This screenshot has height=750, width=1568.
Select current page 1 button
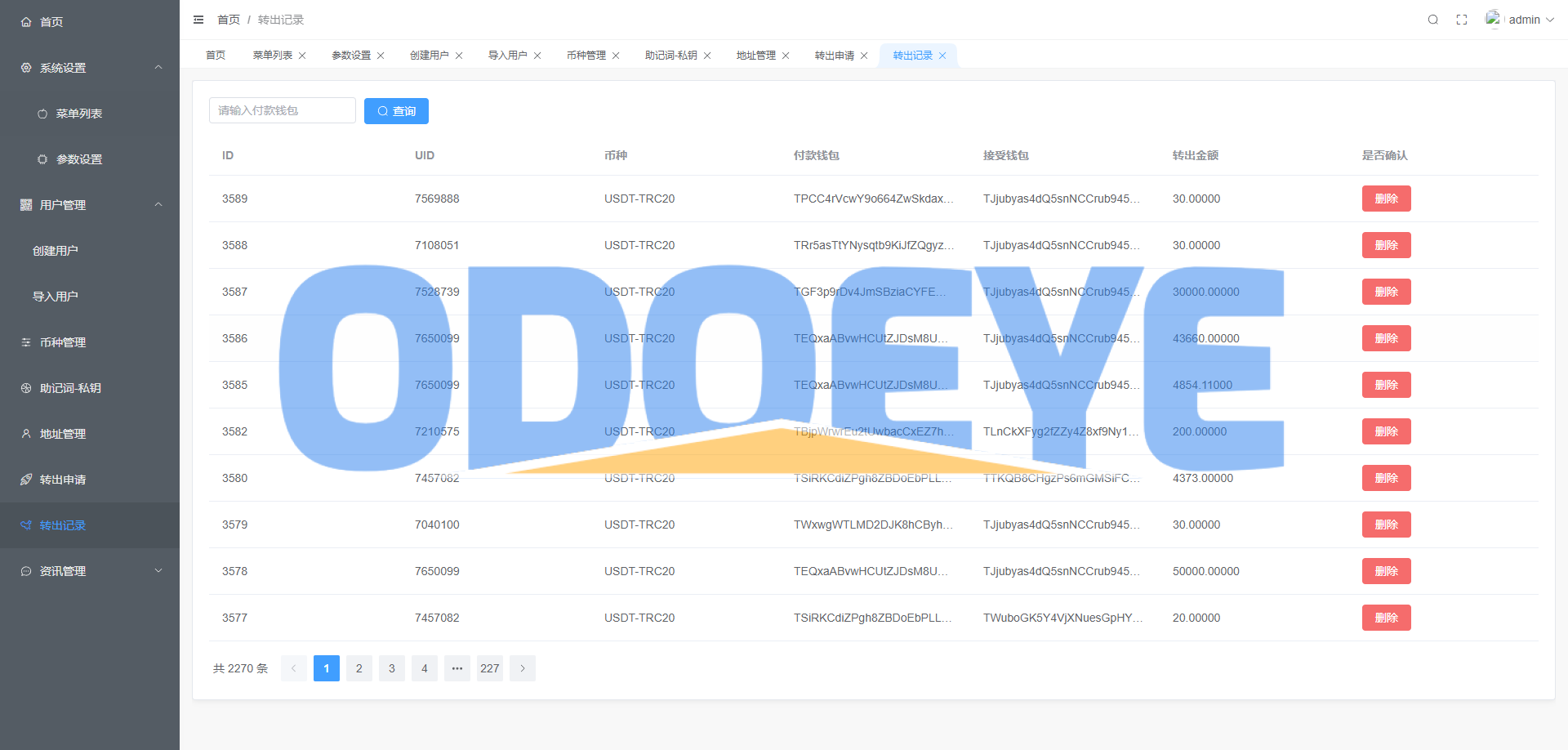pyautogui.click(x=327, y=668)
